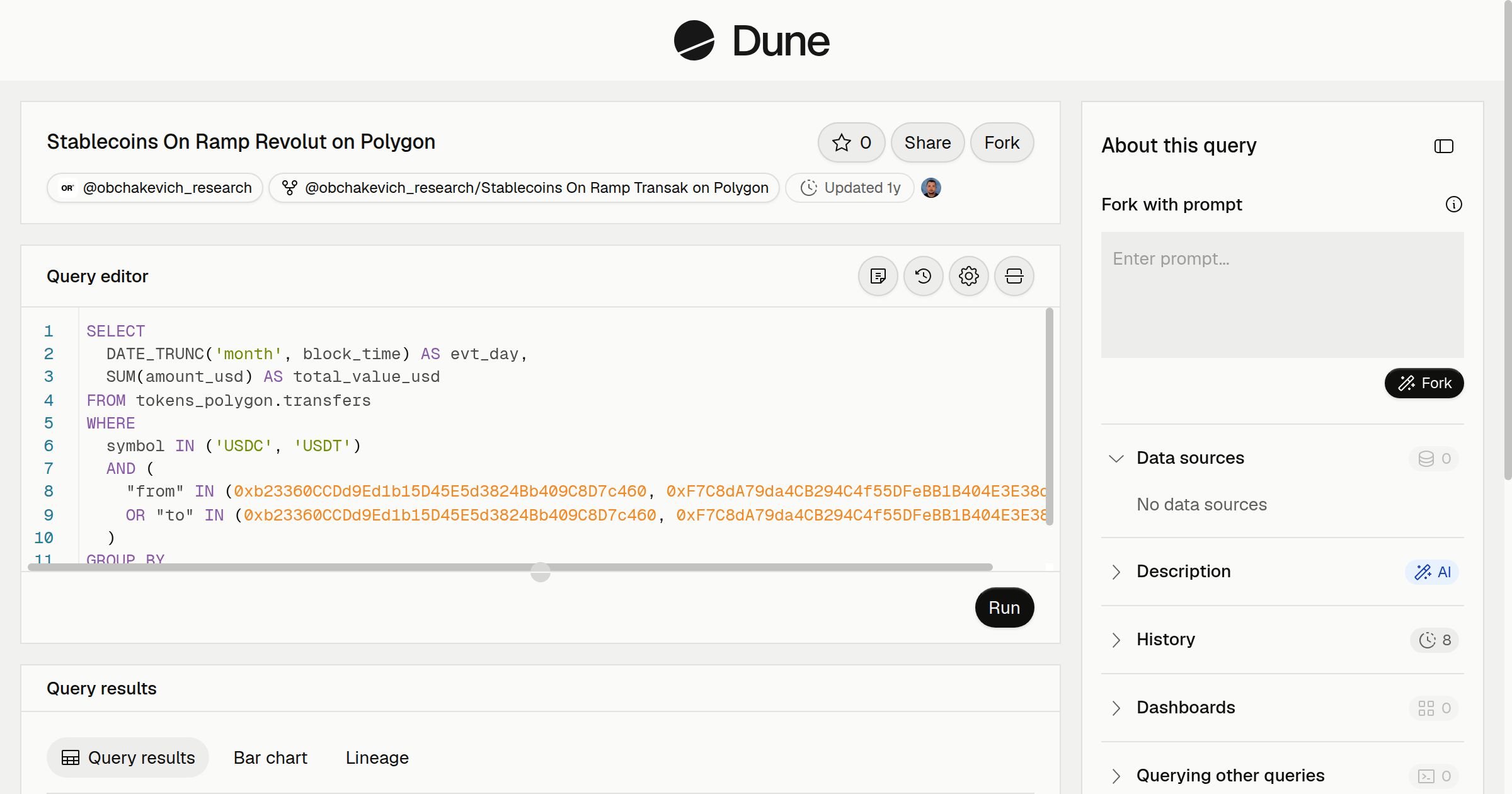The height and width of the screenshot is (794, 1512).
Task: Open query version history clock icon
Action: (x=923, y=276)
